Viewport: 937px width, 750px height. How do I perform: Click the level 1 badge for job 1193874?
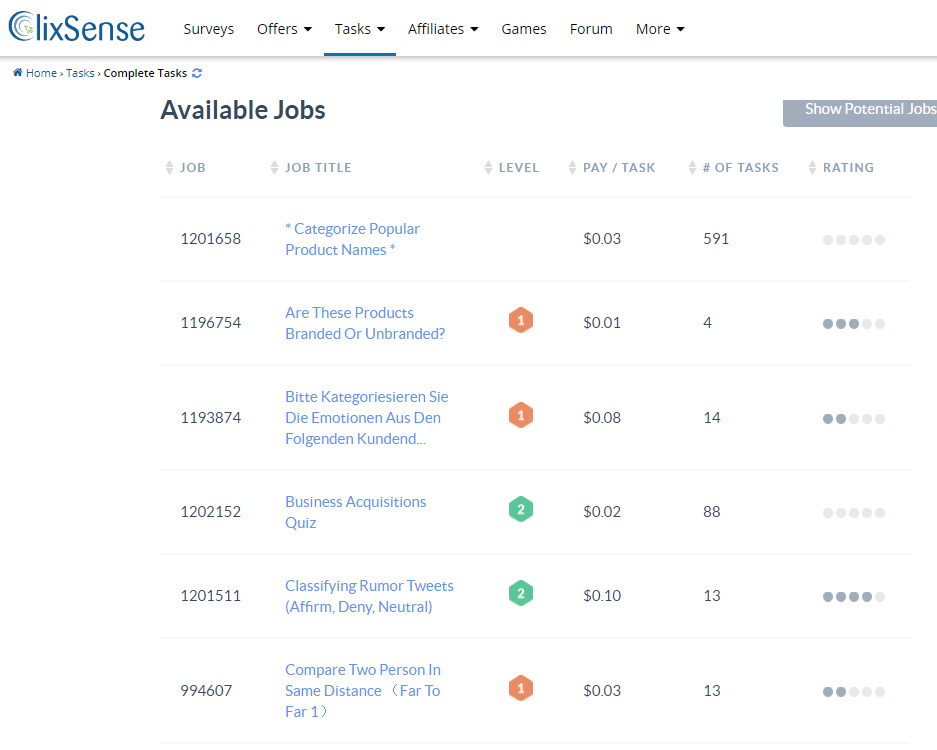point(520,415)
